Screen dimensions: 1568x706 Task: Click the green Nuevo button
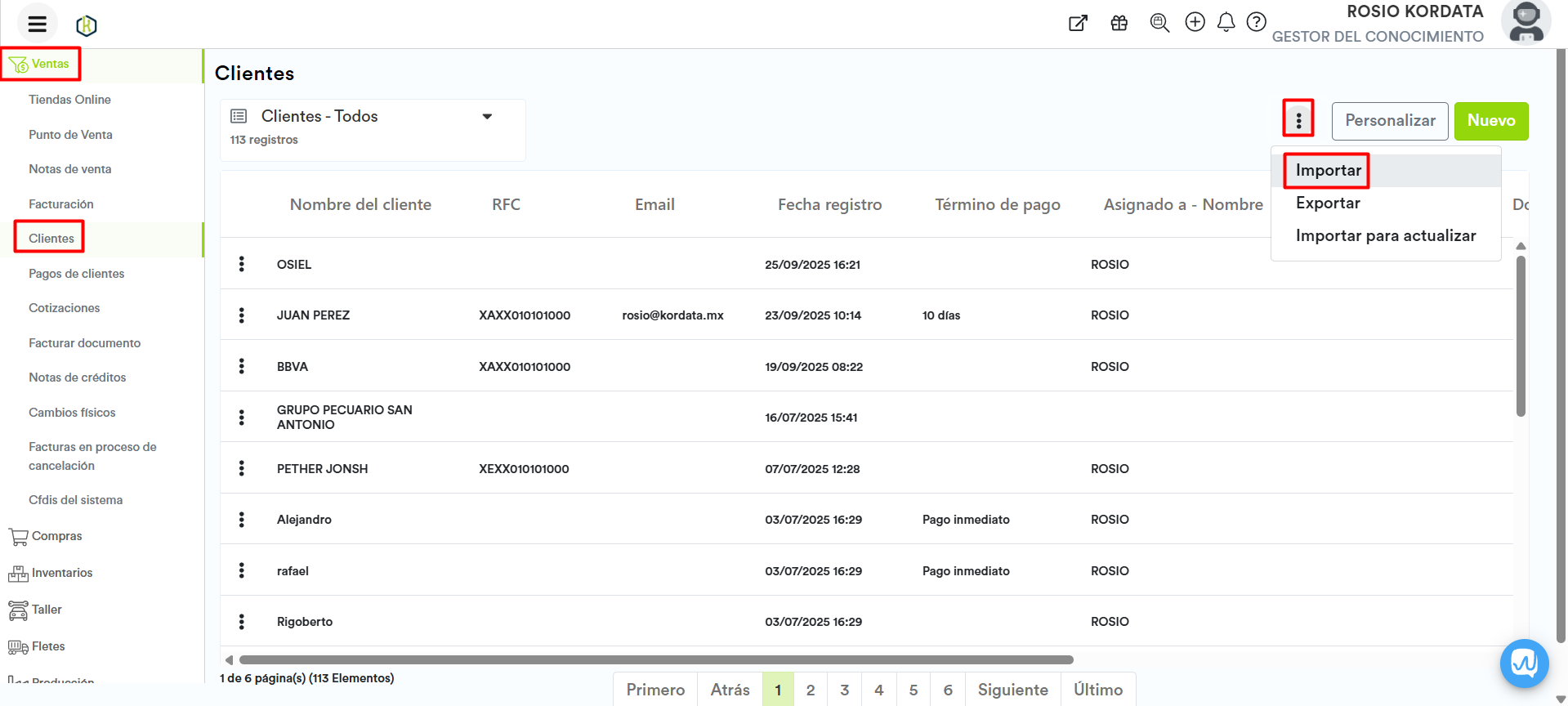tap(1490, 121)
